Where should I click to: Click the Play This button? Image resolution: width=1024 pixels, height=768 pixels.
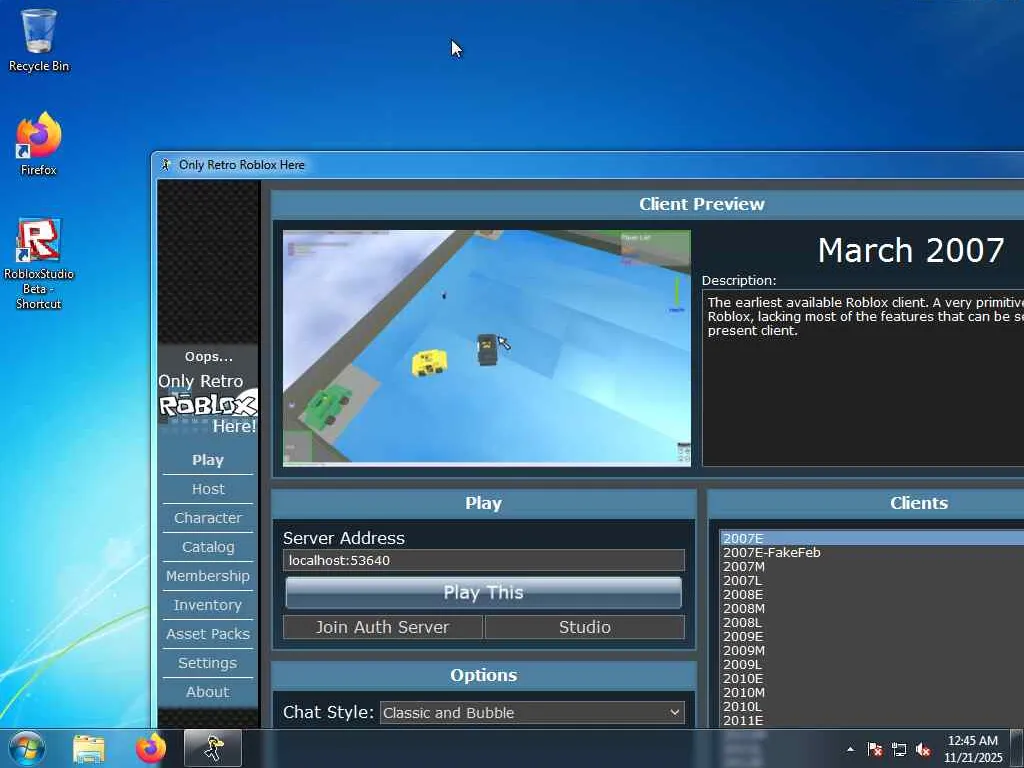[x=484, y=592]
